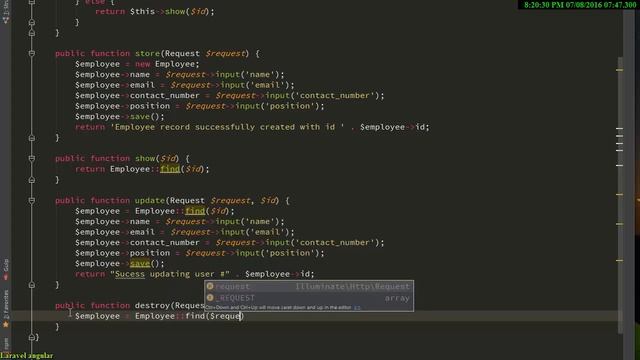
Task: Select the '_REQUEST' array completion suggestion
Action: click(x=309, y=298)
